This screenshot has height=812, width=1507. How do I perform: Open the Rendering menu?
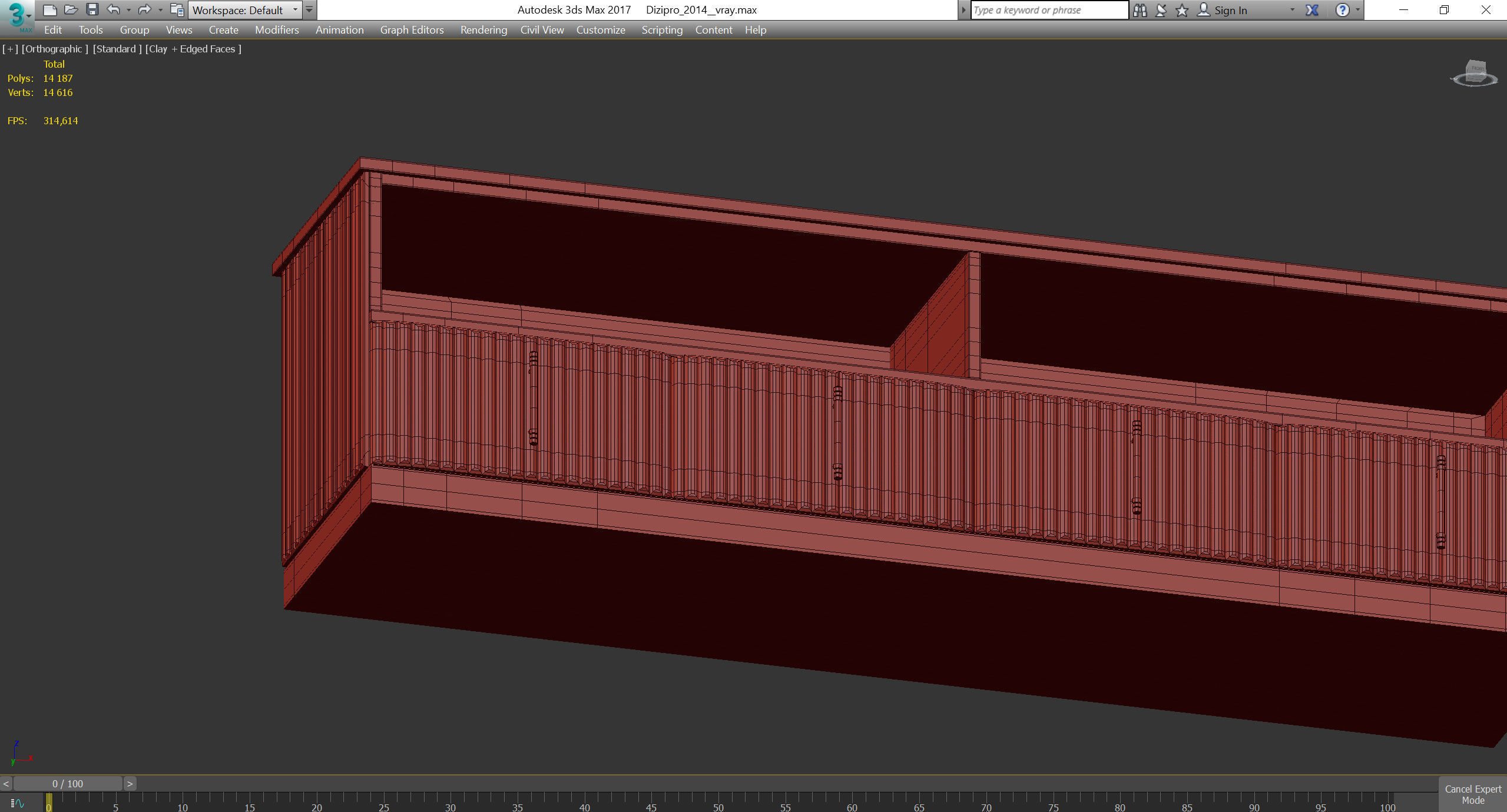[x=483, y=30]
